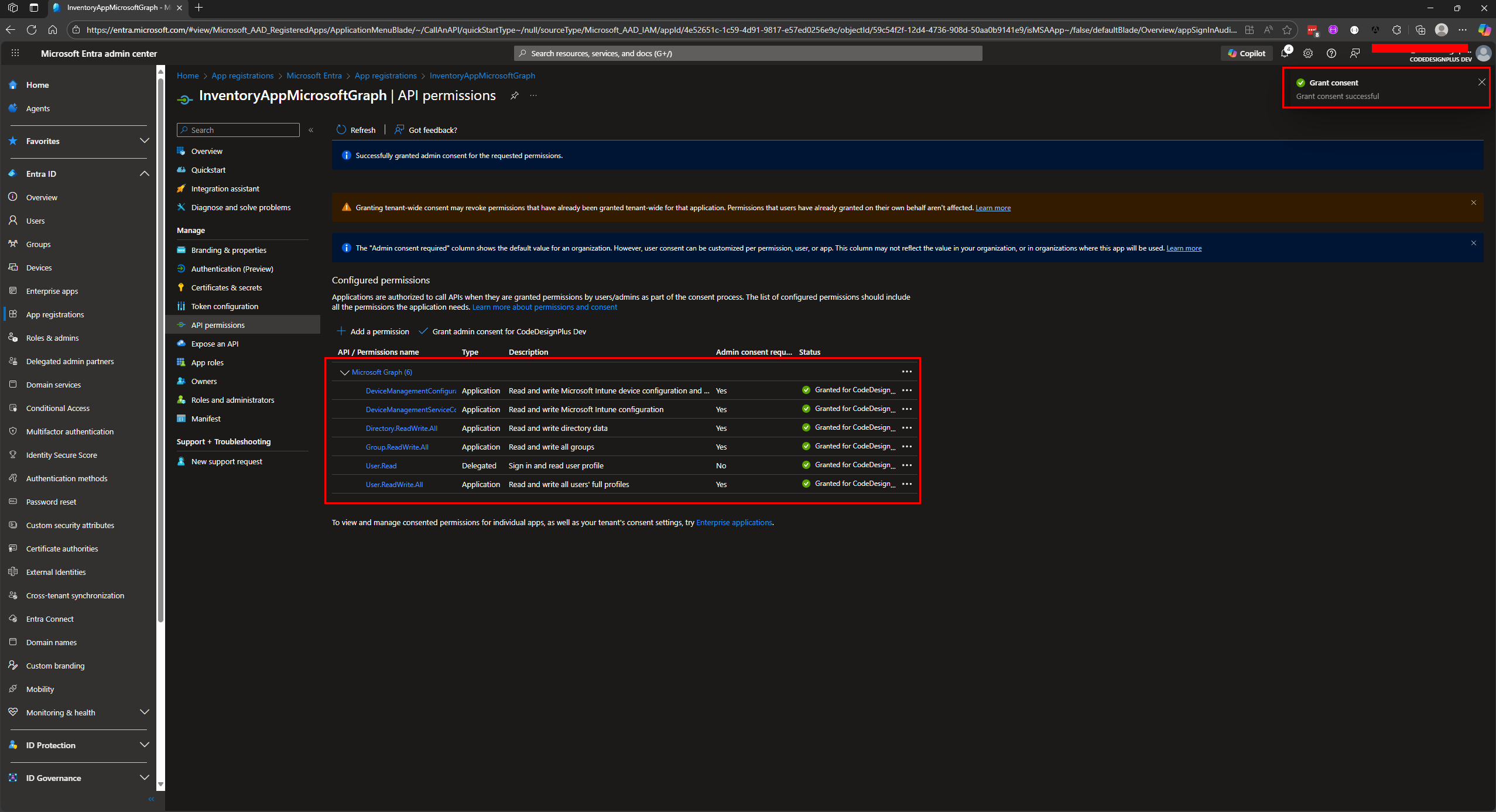This screenshot has width=1496, height=812.
Task: Add this page to browser favorites
Action: [1287, 30]
